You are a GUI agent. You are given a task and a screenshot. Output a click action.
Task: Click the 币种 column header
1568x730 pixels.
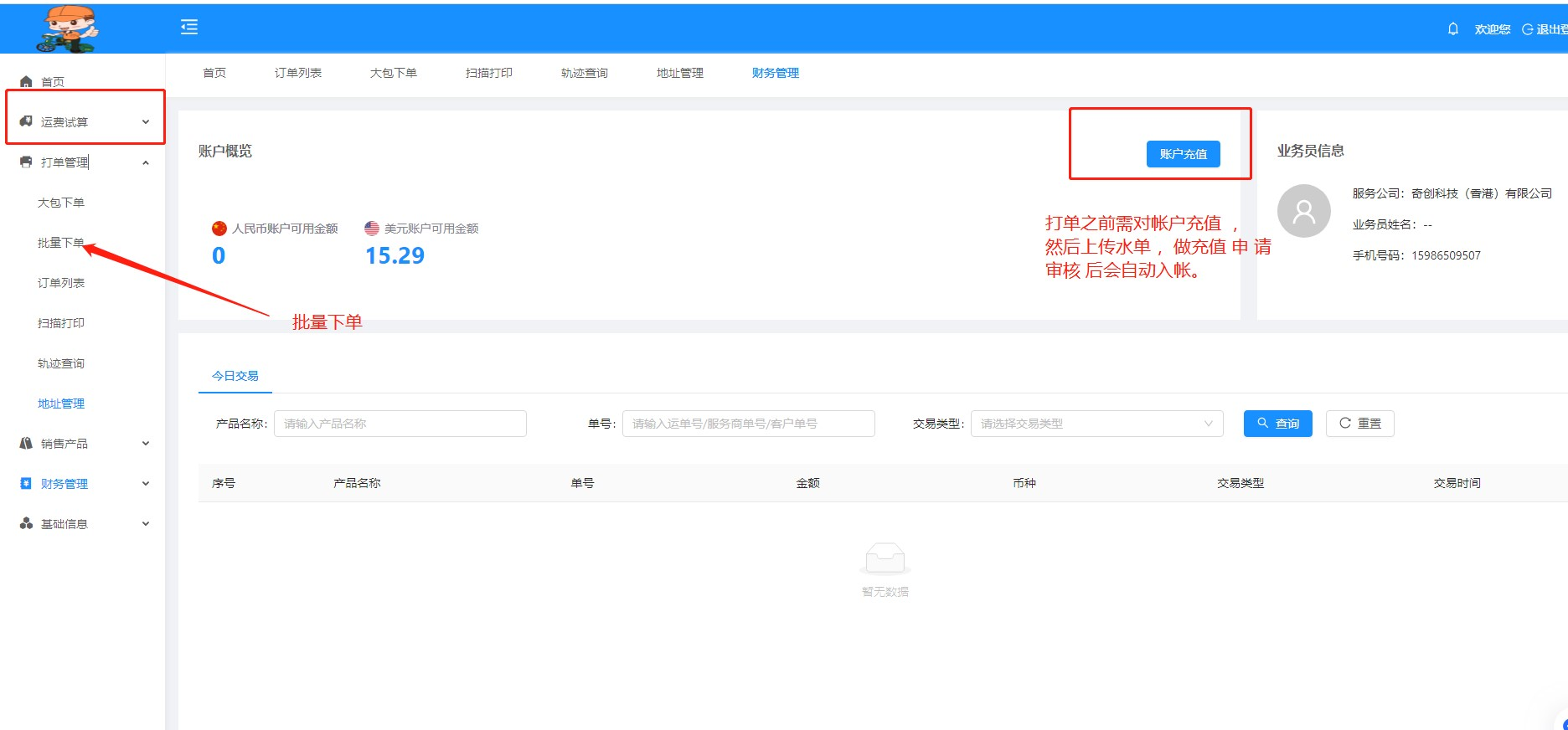(x=1024, y=483)
